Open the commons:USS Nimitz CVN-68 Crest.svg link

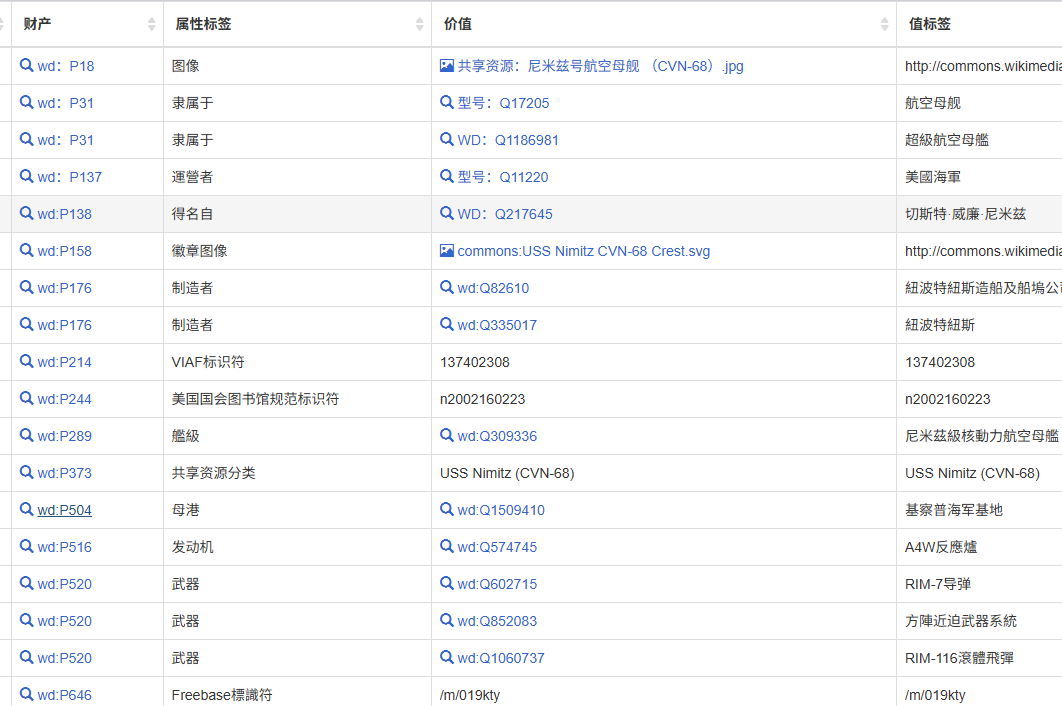click(583, 251)
